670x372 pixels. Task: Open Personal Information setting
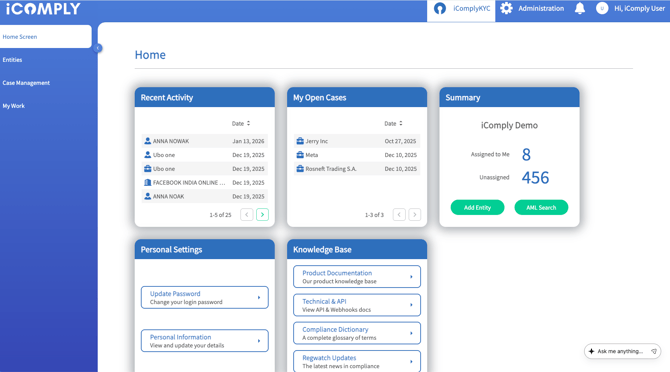(205, 340)
